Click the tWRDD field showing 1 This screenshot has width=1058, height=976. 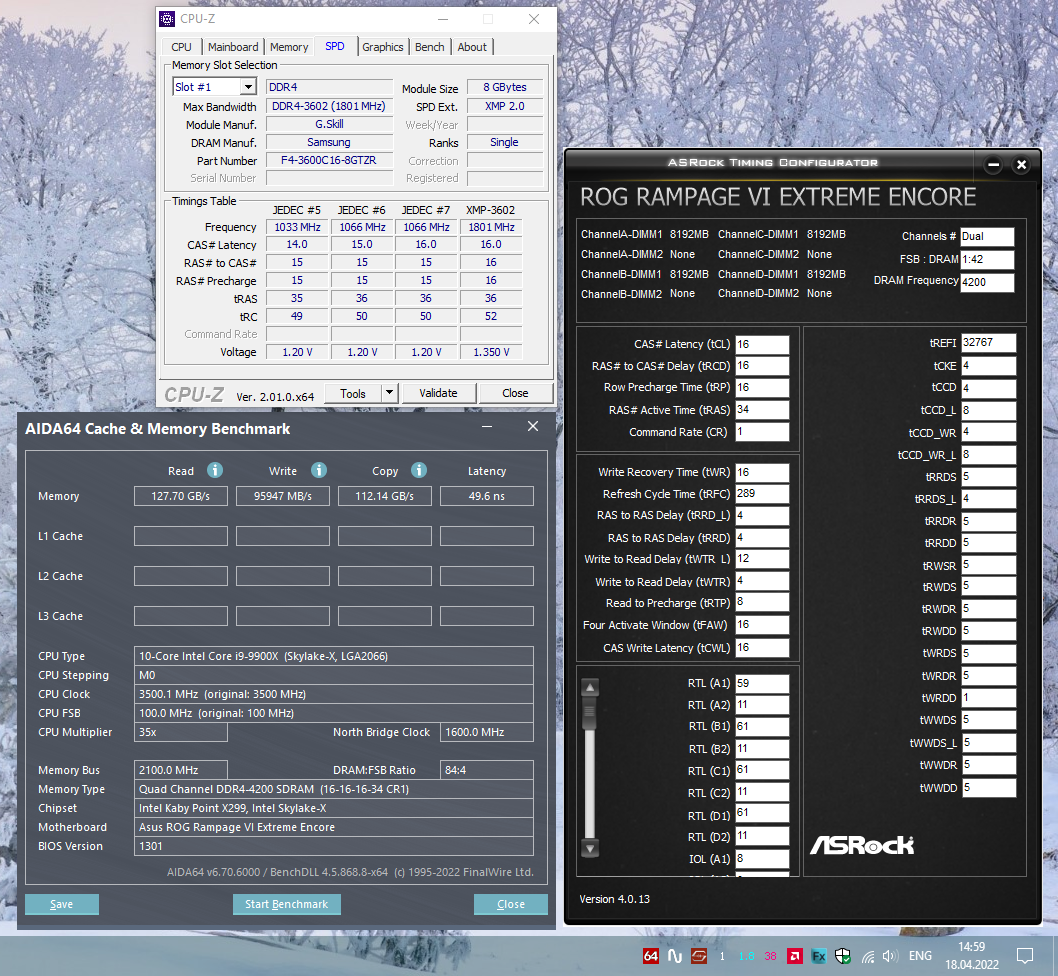click(x=989, y=697)
